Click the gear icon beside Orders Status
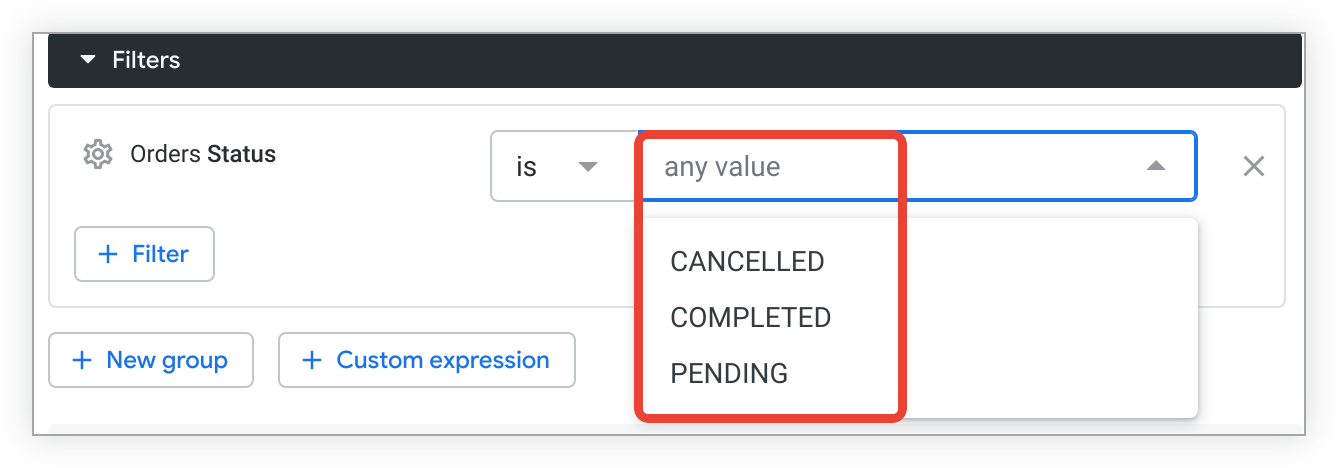The width and height of the screenshot is (1338, 468). 97,155
